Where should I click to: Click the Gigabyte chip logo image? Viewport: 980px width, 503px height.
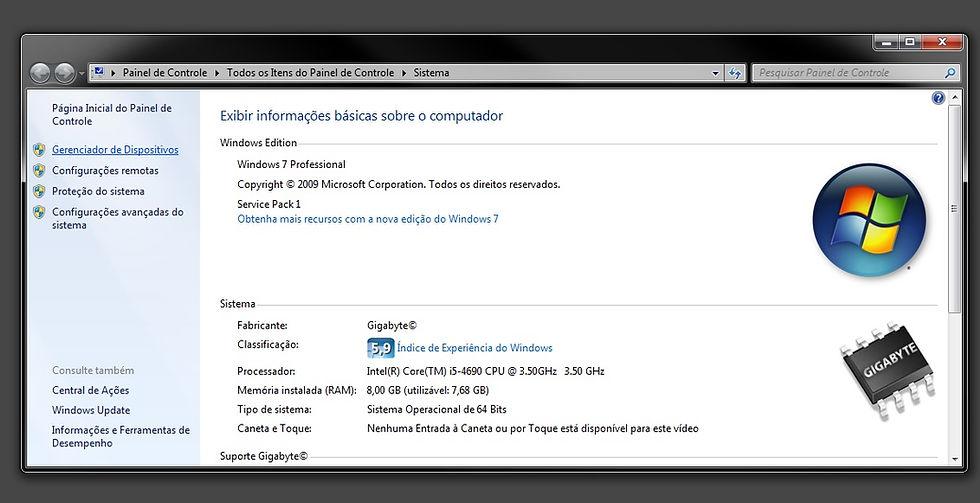[888, 370]
